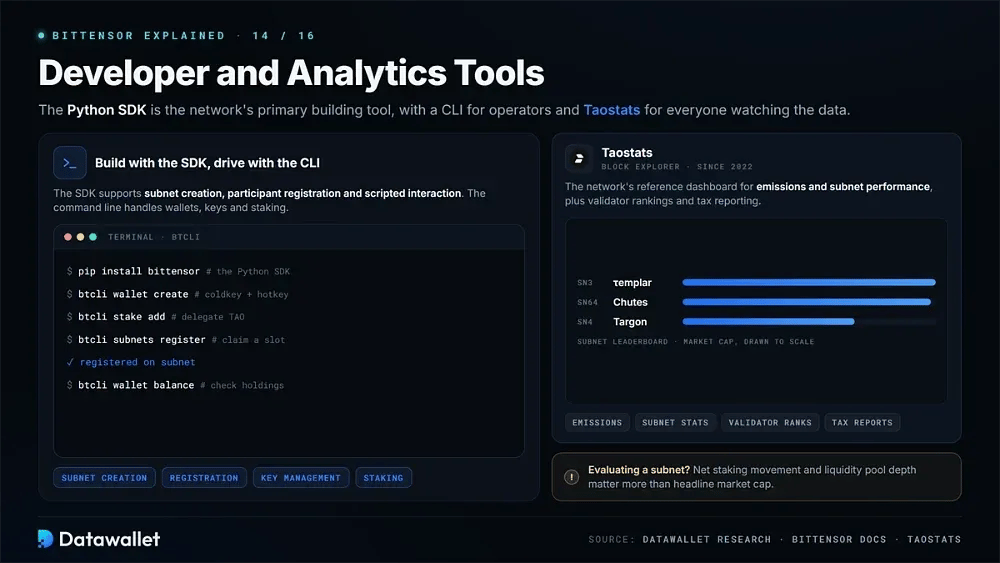Click 'Build with the SDK, drive with the CLI' heading
Viewport: 1000px width, 563px height.
(x=207, y=163)
